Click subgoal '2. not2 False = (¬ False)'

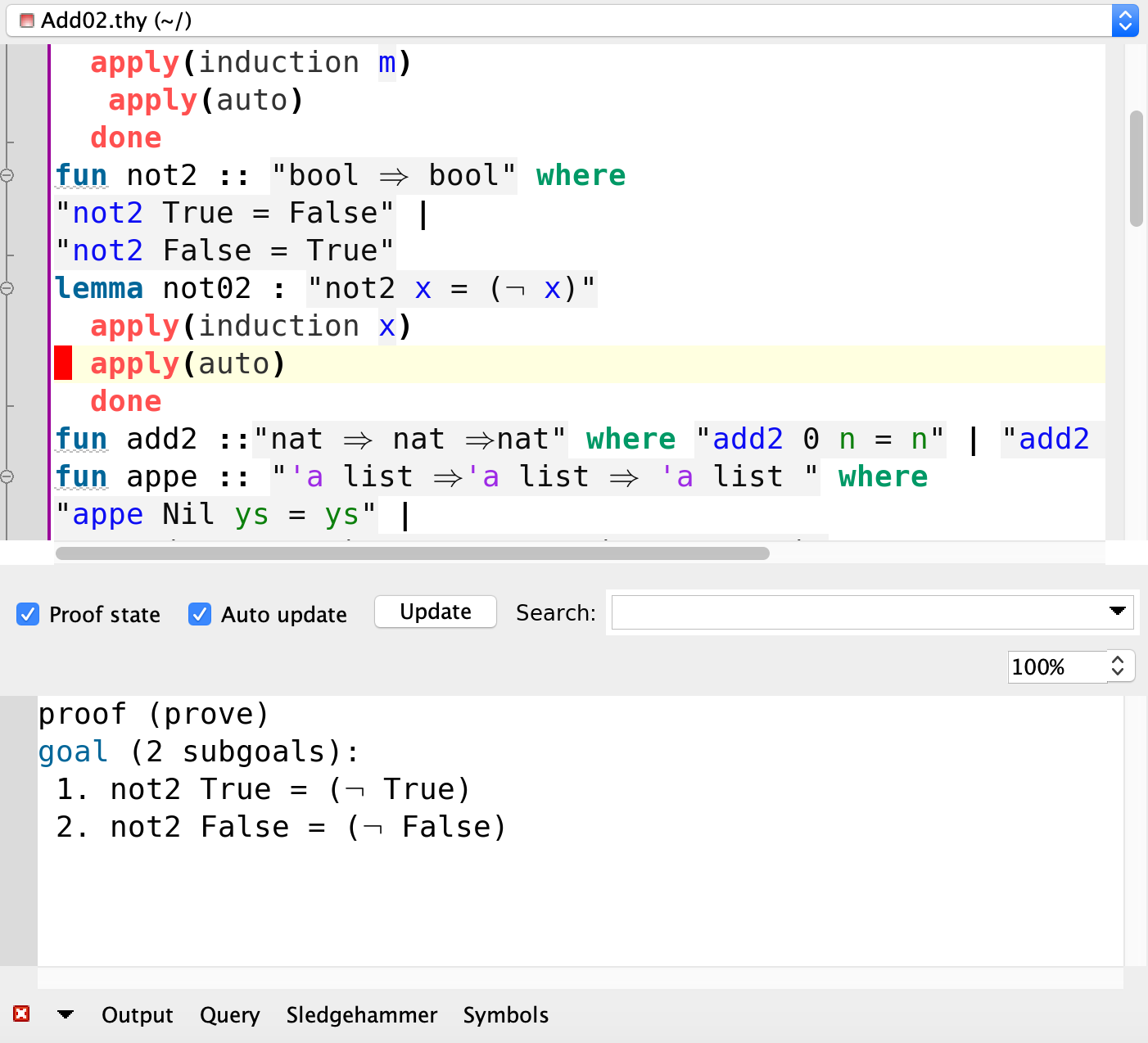pos(282,827)
